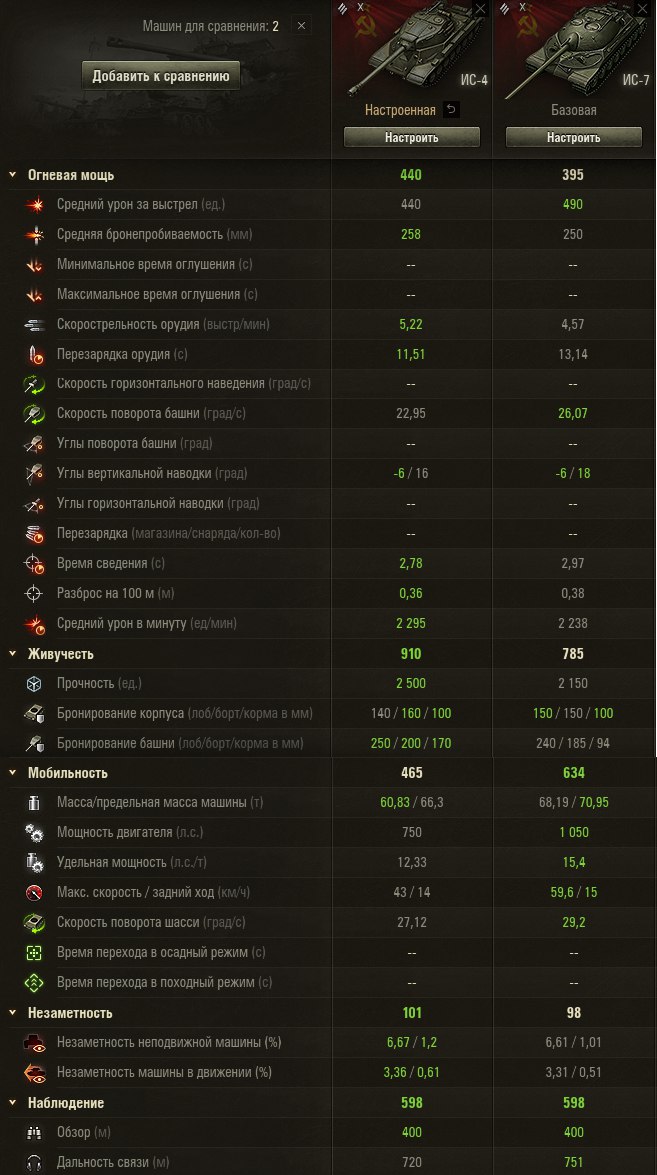Reset ИС-4 configuration with the revert arrow
Viewport: 657px width, 1175px height.
451,110
